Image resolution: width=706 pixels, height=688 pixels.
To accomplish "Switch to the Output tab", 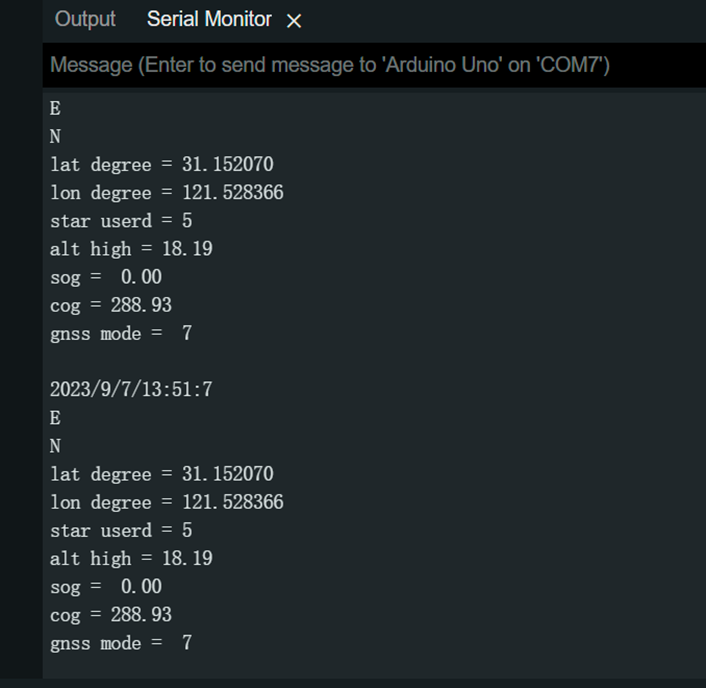I will 85,19.
